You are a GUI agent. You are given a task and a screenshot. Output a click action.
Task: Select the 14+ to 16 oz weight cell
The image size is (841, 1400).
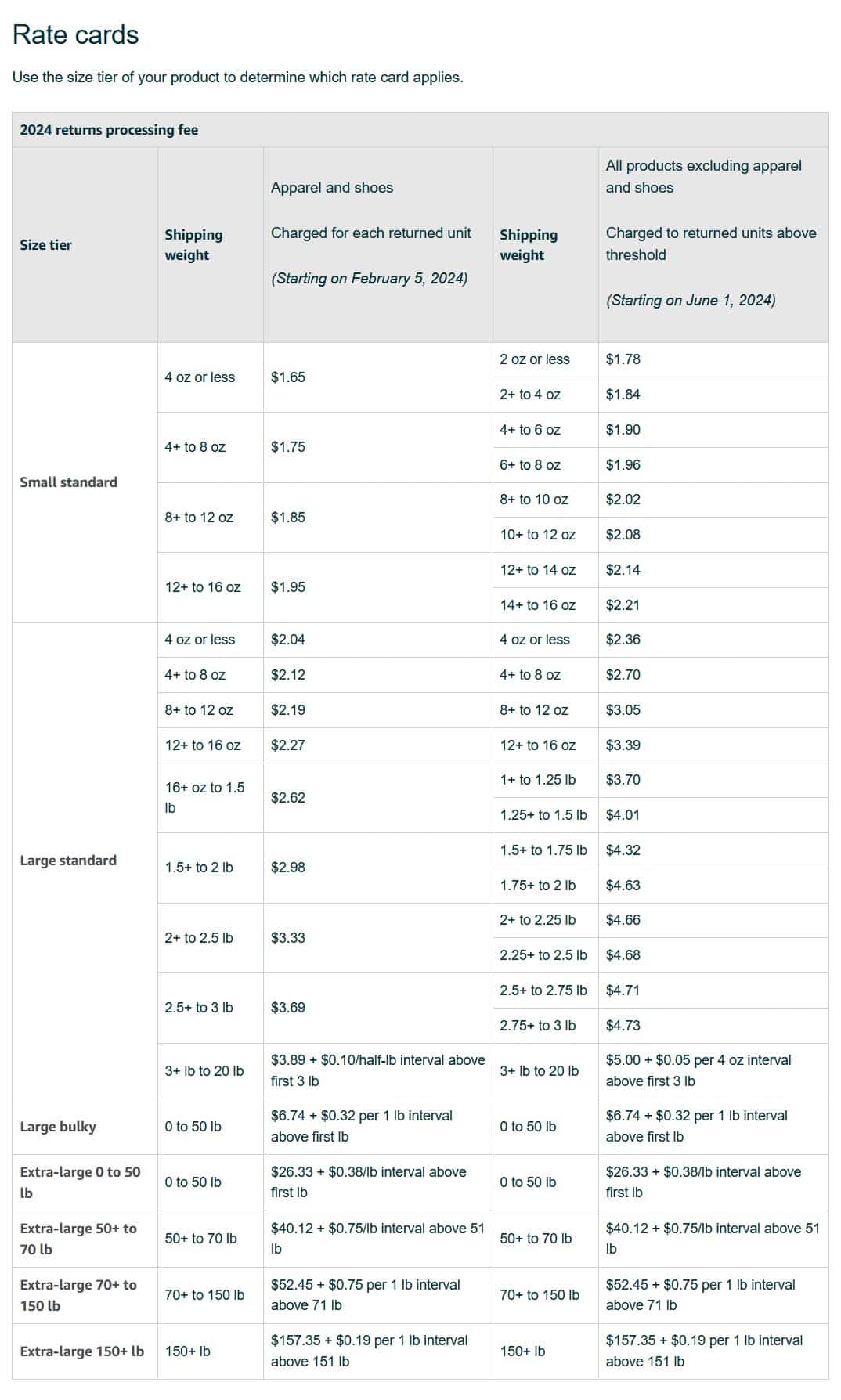pos(537,605)
